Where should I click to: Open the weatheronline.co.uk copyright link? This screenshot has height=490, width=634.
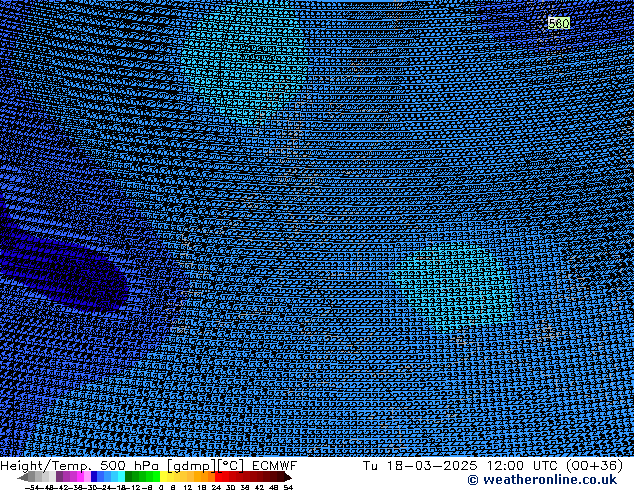point(542,480)
